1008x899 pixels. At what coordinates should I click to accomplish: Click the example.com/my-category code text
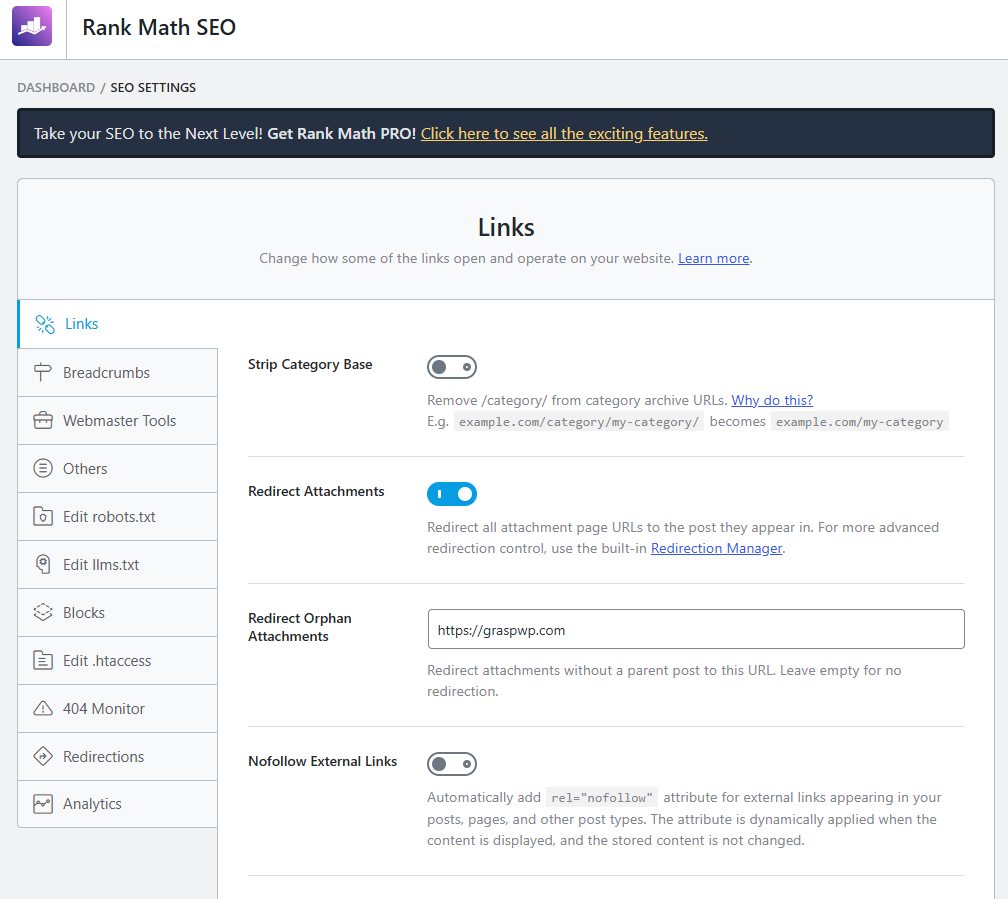click(860, 422)
